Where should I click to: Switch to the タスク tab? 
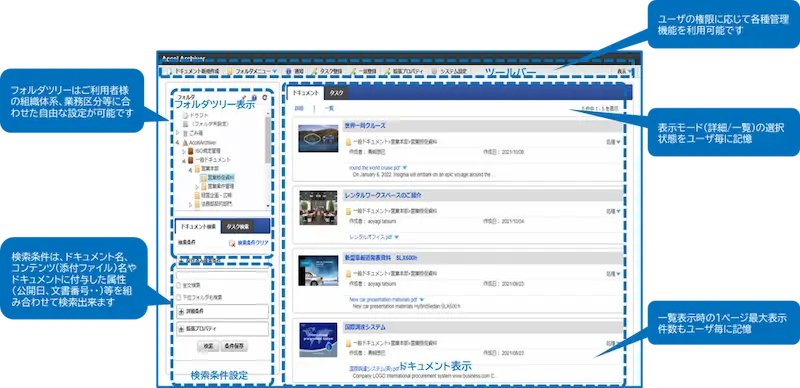[336, 93]
